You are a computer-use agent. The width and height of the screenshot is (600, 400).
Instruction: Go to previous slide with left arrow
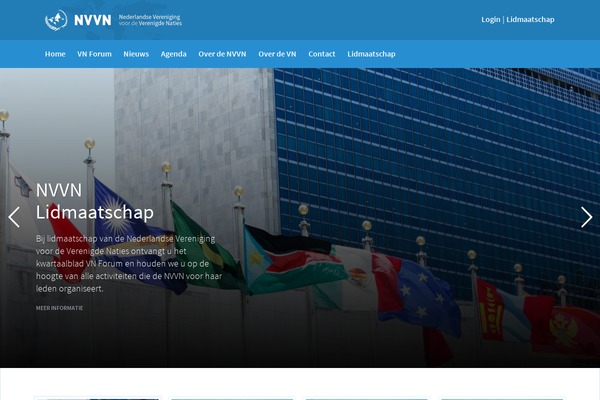(14, 217)
